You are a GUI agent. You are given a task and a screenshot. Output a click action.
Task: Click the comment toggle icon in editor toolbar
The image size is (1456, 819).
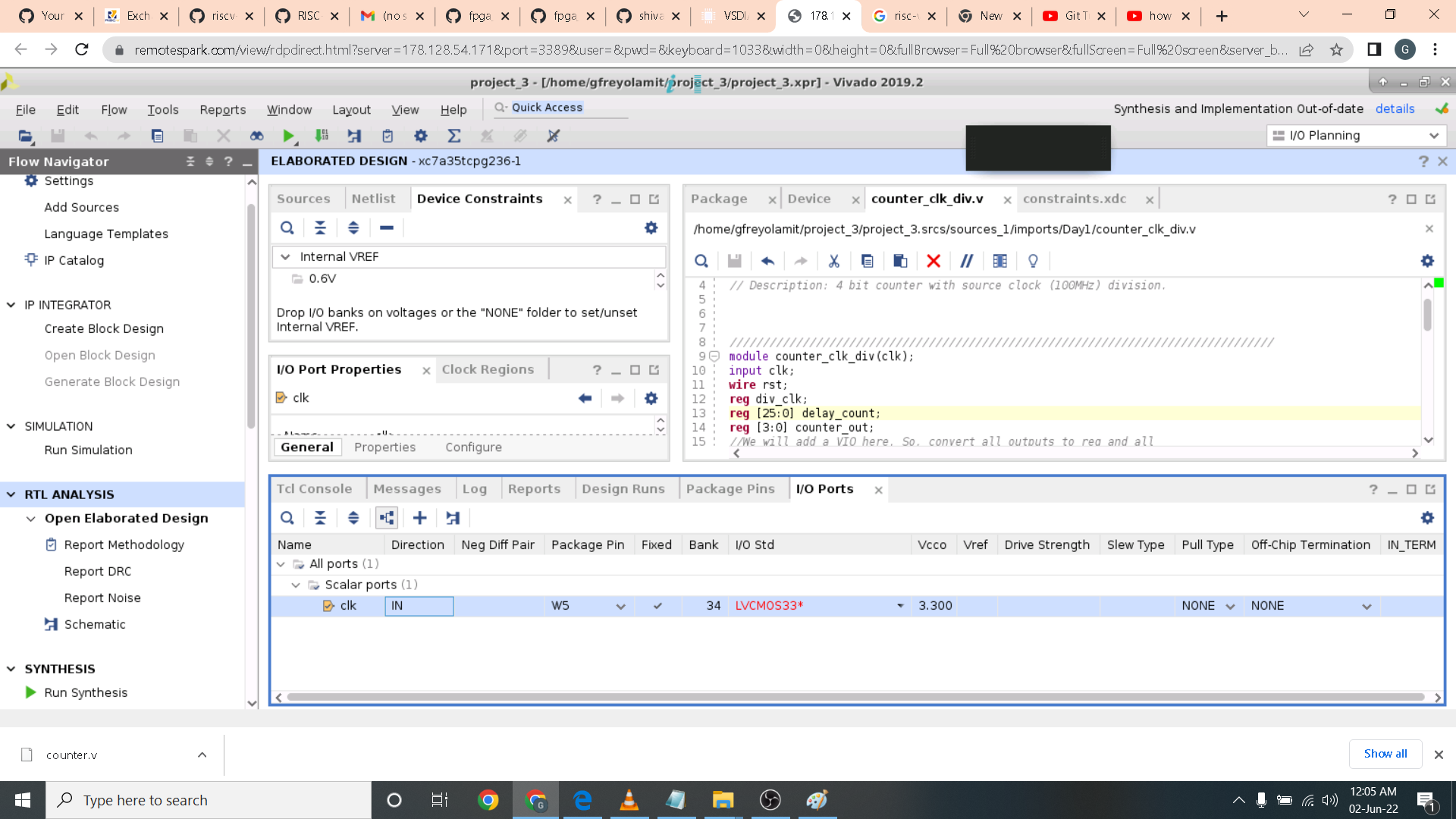966,261
